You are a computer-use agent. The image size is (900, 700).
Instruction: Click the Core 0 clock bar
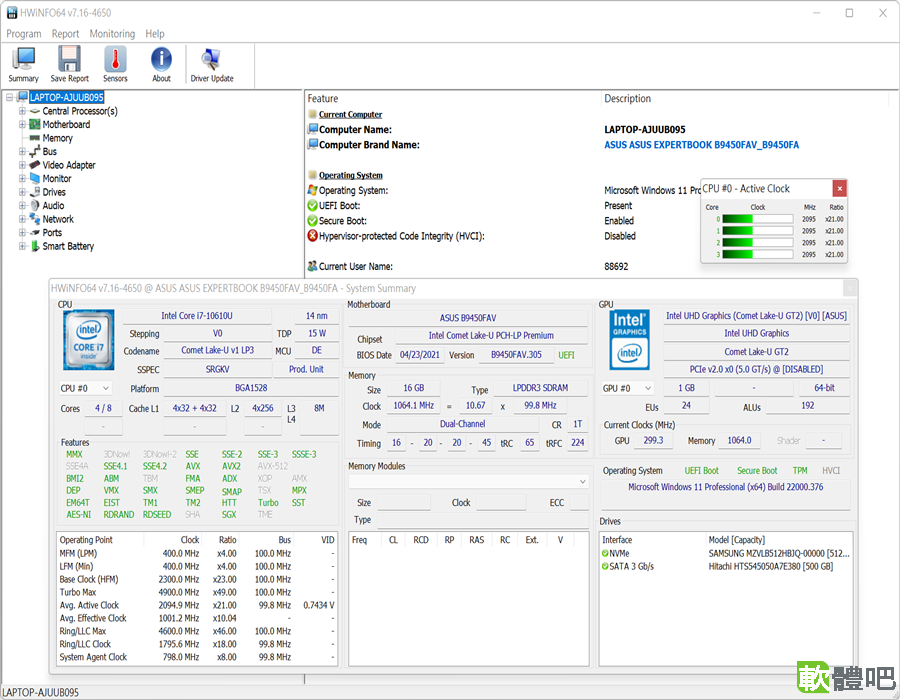tap(758, 219)
